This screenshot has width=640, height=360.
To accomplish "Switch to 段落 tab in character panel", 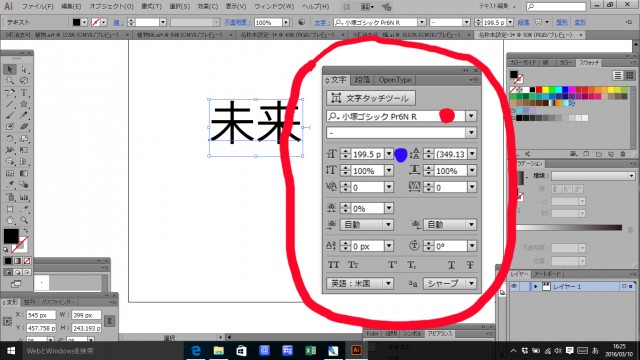I will 362,80.
